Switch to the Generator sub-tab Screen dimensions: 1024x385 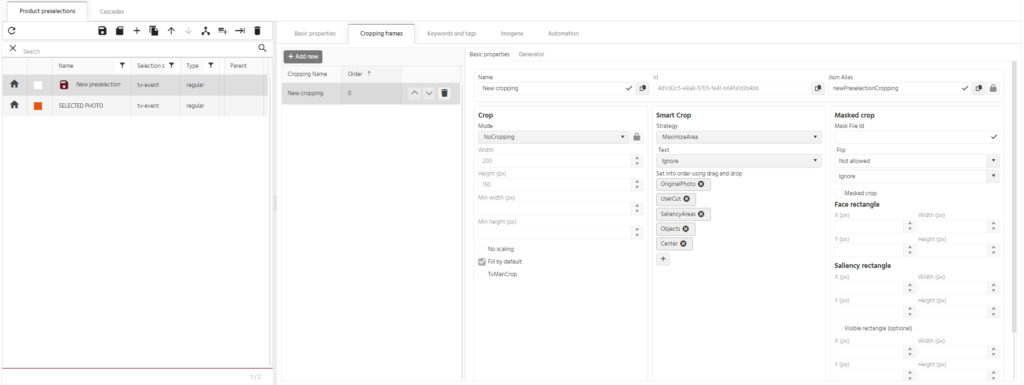tap(531, 54)
